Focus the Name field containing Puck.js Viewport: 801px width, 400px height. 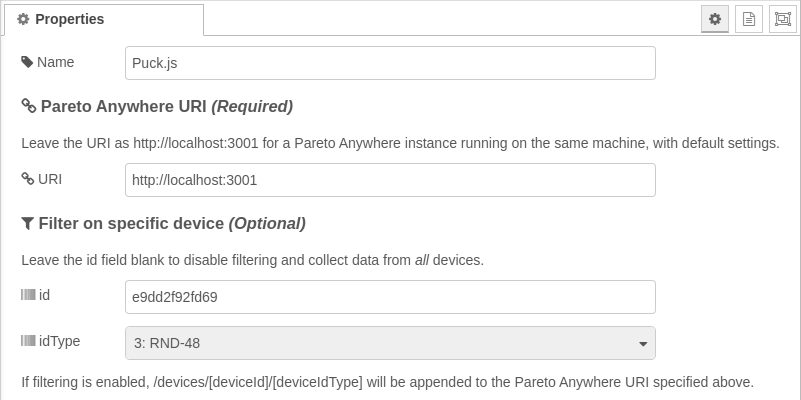(x=390, y=63)
